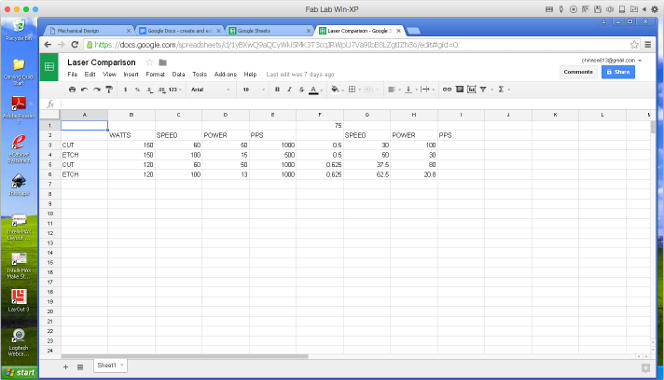Image resolution: width=664 pixels, height=380 pixels.
Task: Bookmark page with star in address bar
Action: (x=634, y=44)
